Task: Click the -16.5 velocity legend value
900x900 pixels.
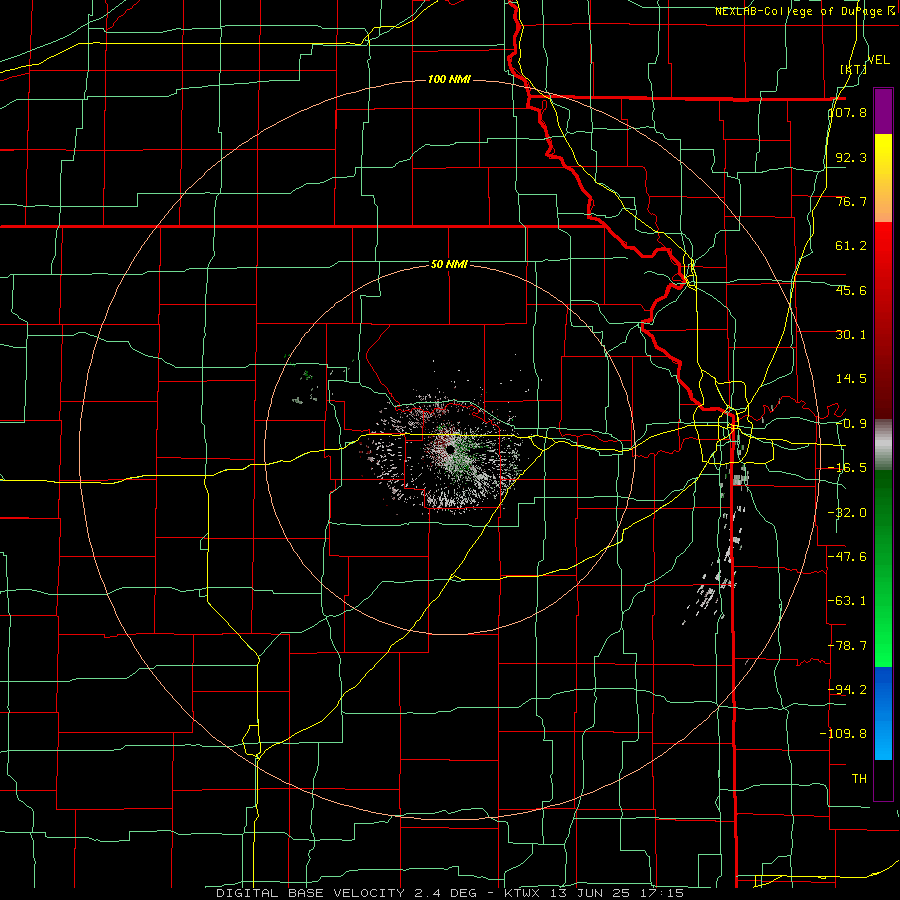Action: point(848,468)
